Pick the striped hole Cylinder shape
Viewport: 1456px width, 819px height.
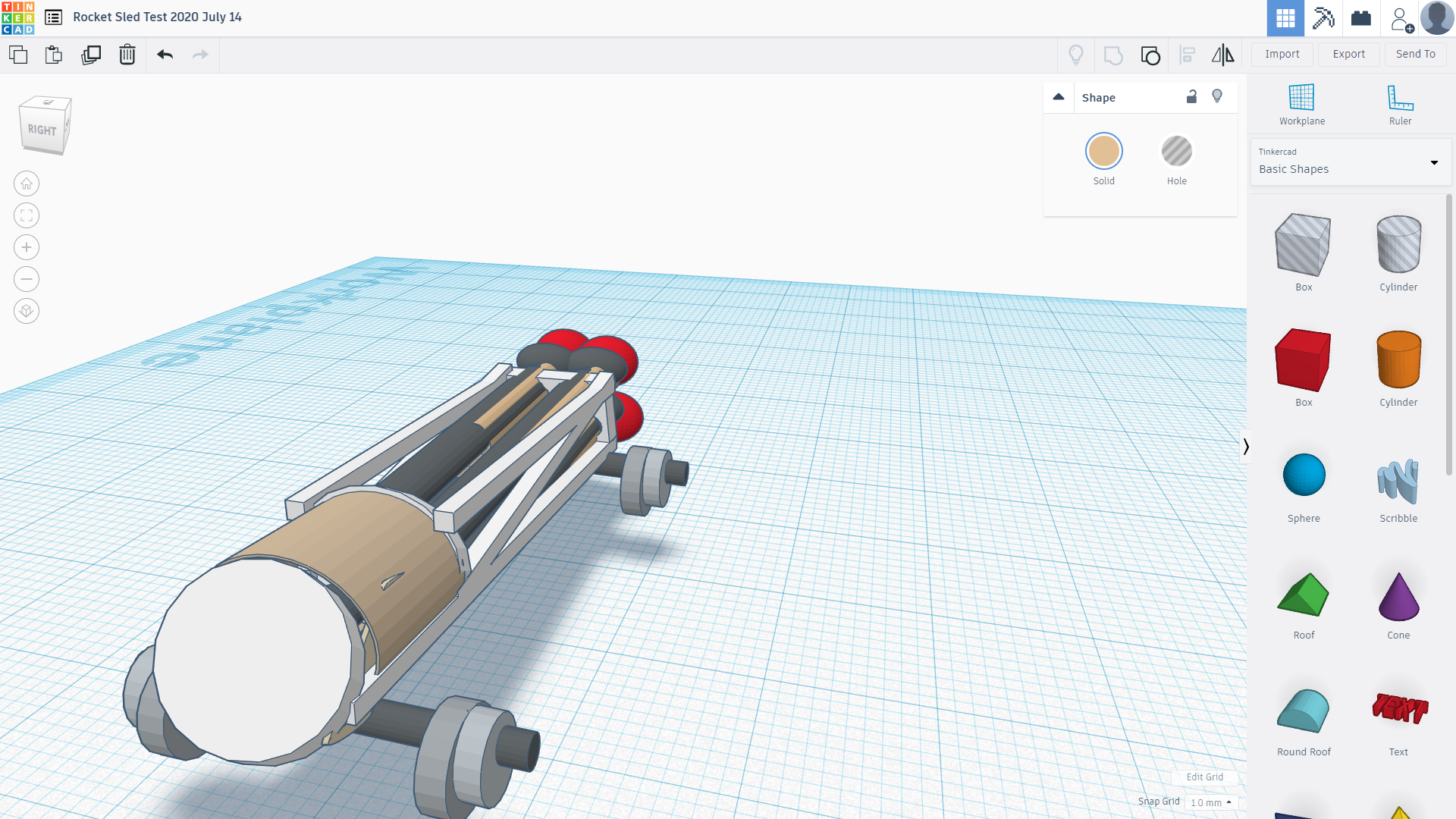pyautogui.click(x=1398, y=244)
